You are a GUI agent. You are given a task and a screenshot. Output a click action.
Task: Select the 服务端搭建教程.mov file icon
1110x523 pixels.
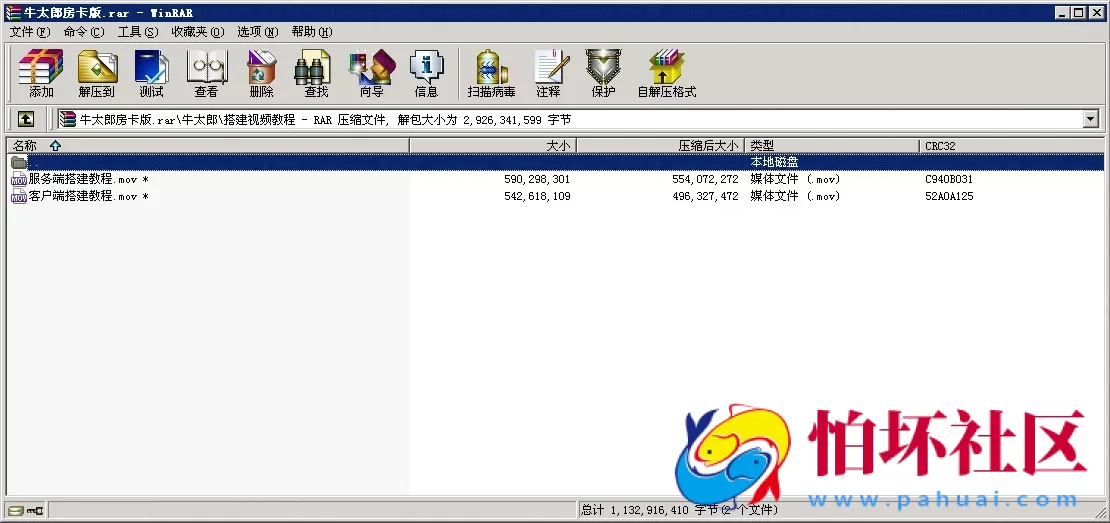coord(19,180)
